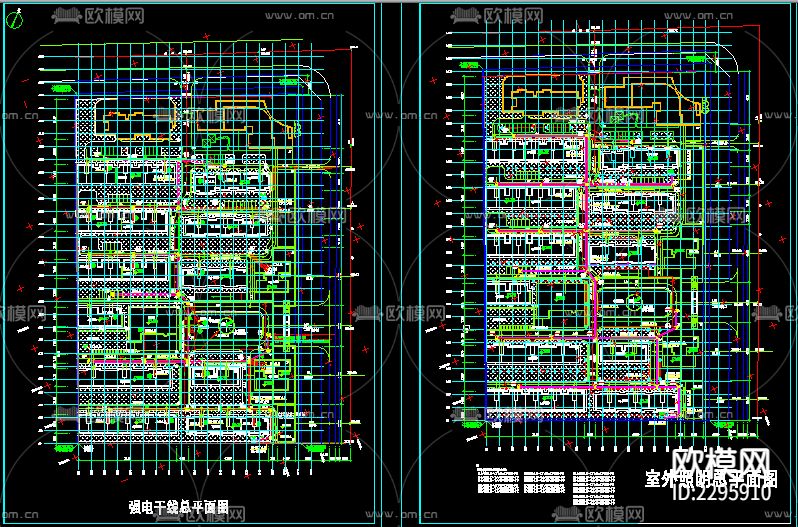Select the title text 室外照明总平面图
Screen dimensions: 798x527
pyautogui.click(x=711, y=479)
